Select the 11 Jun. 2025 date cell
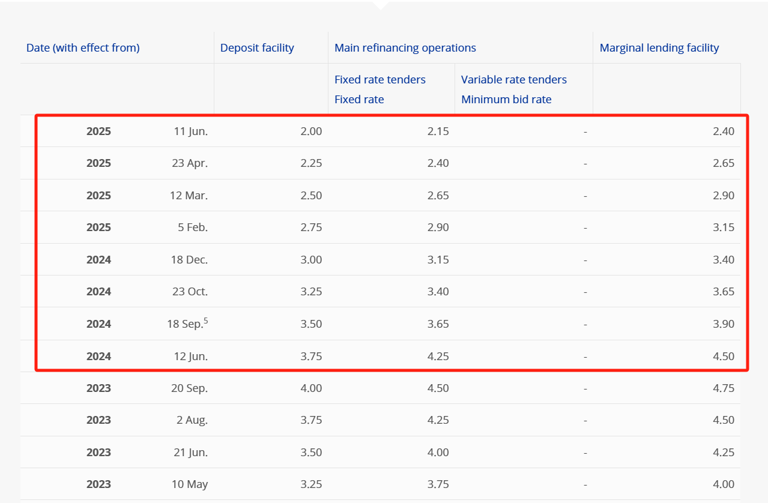Image resolution: width=768 pixels, height=503 pixels. click(x=190, y=132)
